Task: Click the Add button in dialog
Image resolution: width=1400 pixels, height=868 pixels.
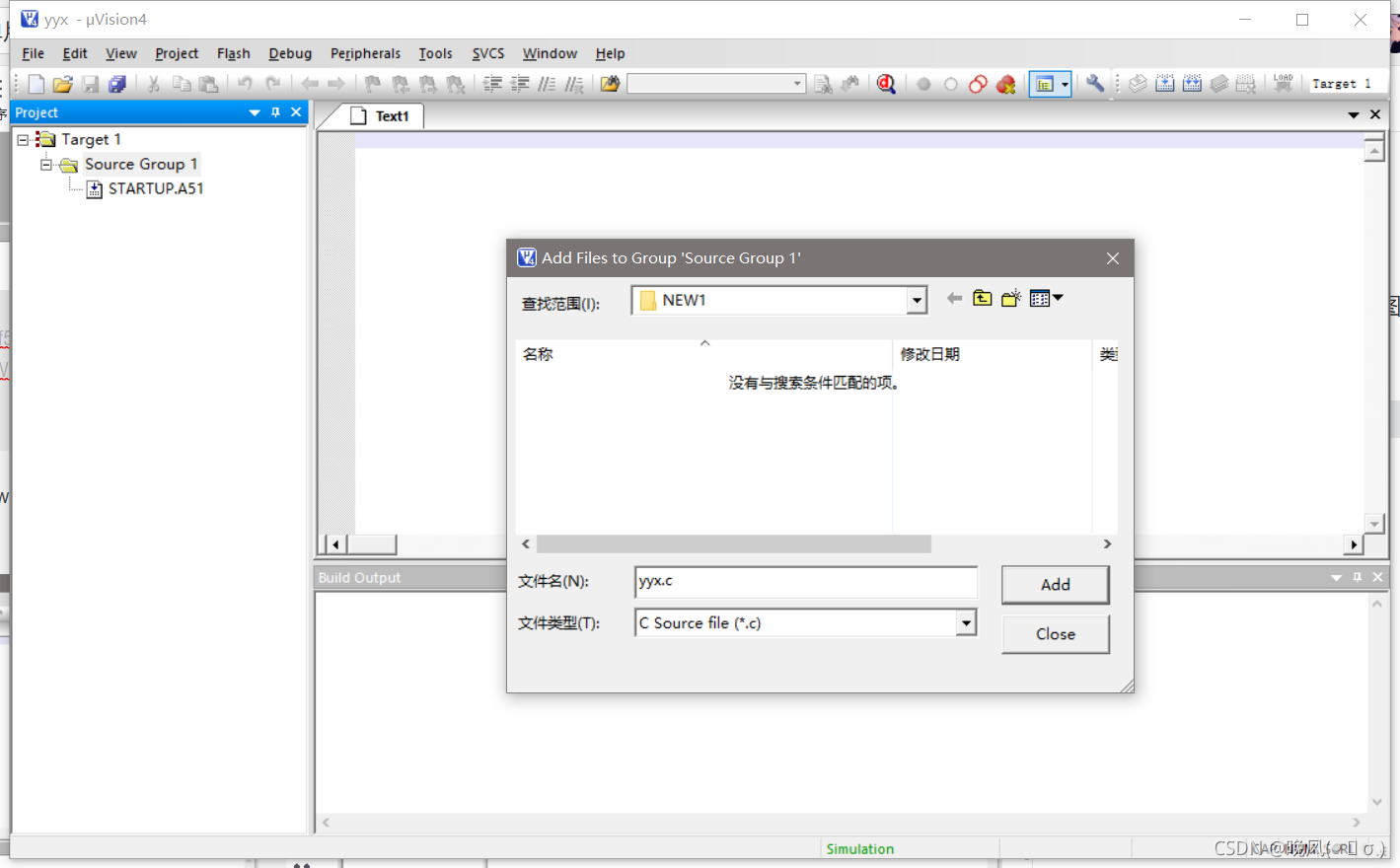Action: coord(1055,585)
